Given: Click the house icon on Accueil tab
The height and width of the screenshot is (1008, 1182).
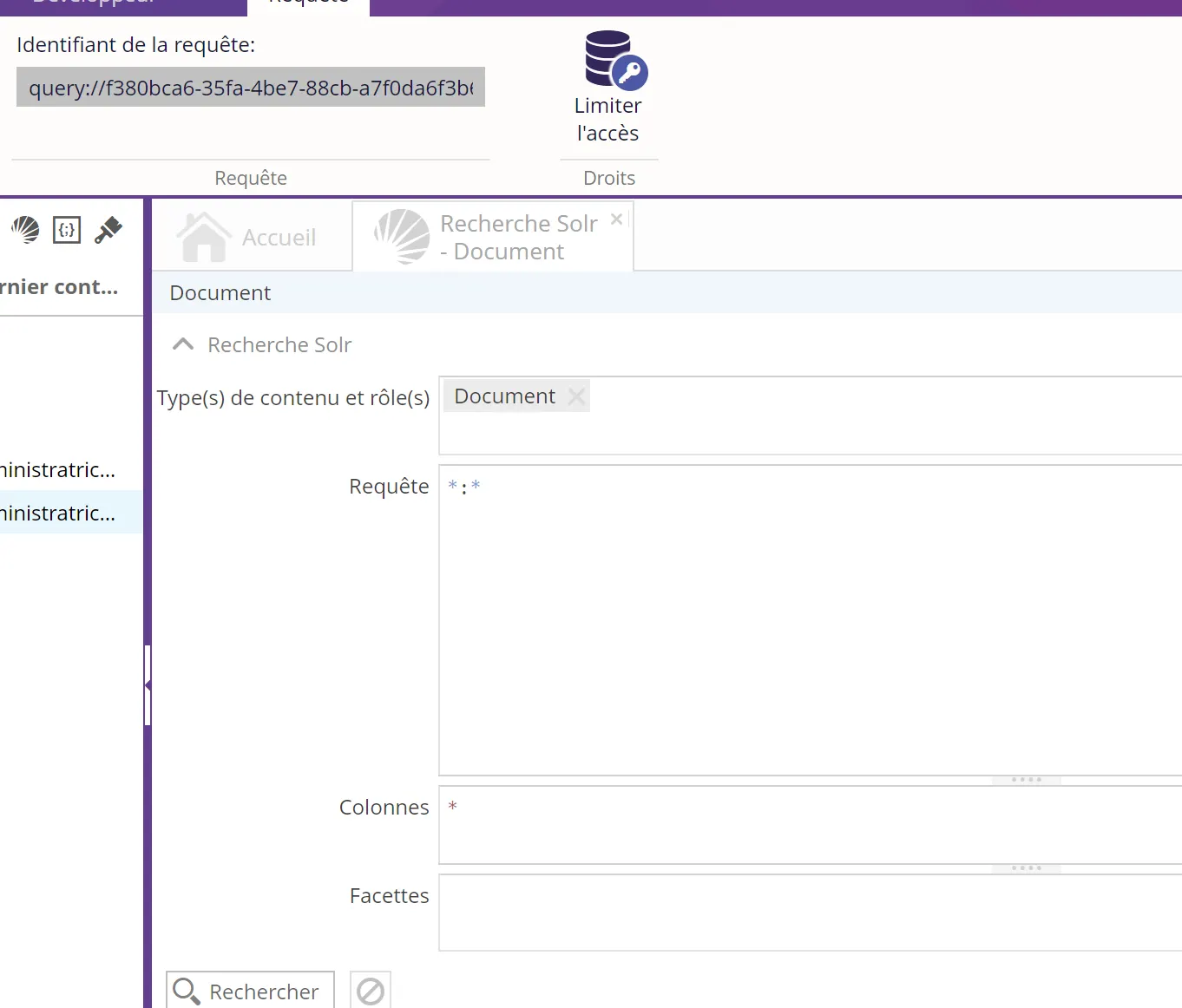Looking at the screenshot, I should (203, 237).
